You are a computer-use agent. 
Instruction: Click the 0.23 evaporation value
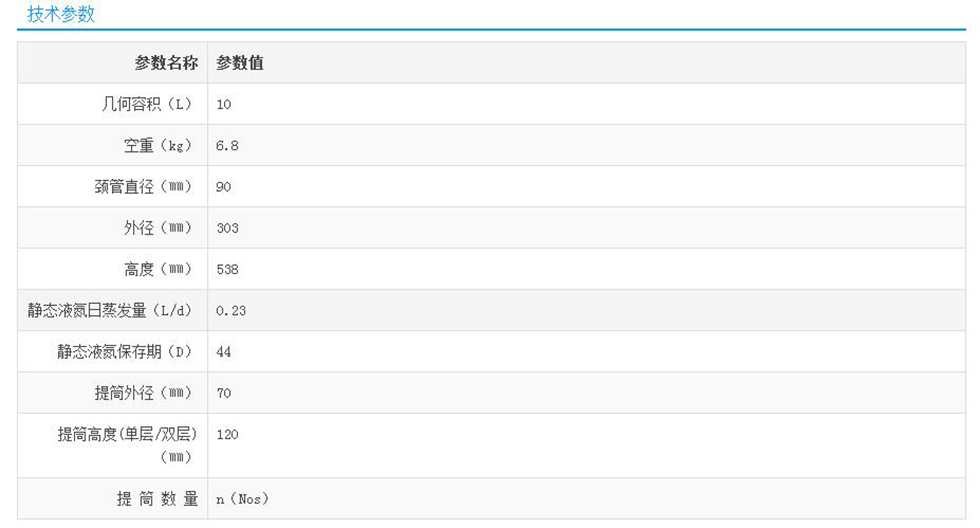[231, 311]
